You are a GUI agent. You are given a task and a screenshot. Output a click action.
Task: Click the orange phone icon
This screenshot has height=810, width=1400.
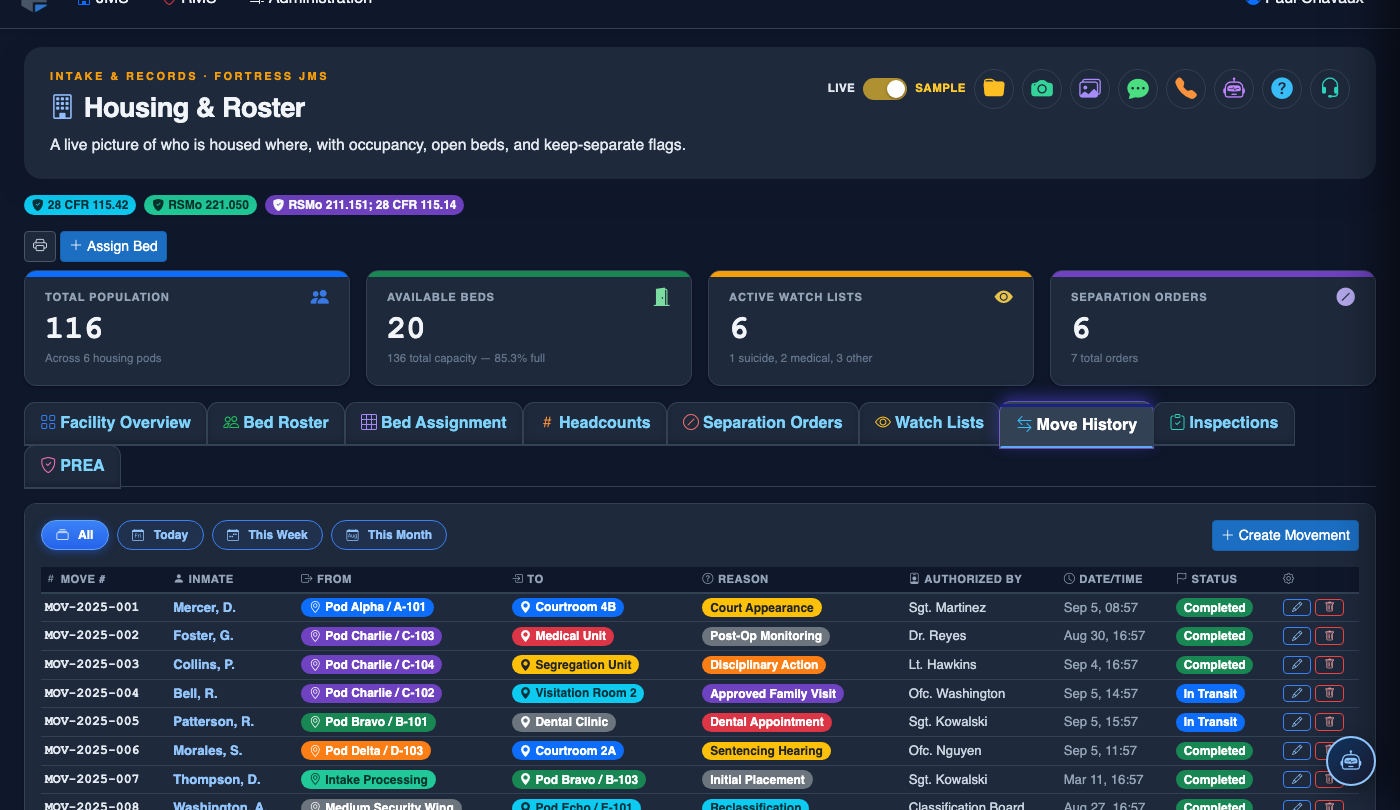(x=1186, y=88)
